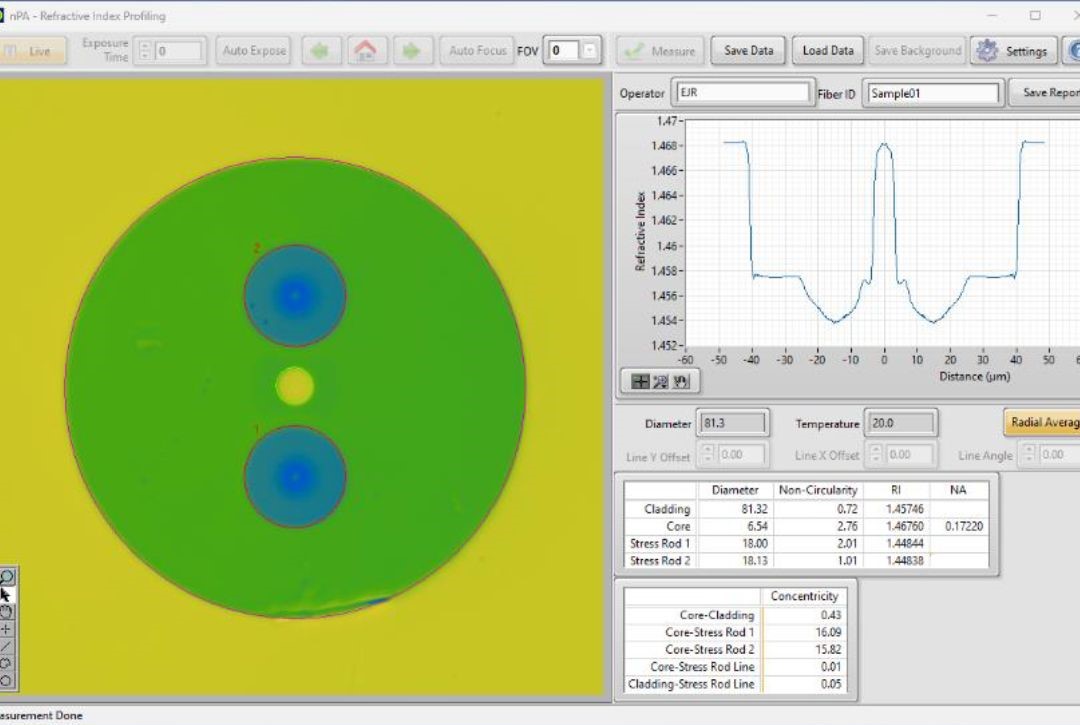
Task: Choose the hand pan tool for the fiber image
Action: click(6, 611)
